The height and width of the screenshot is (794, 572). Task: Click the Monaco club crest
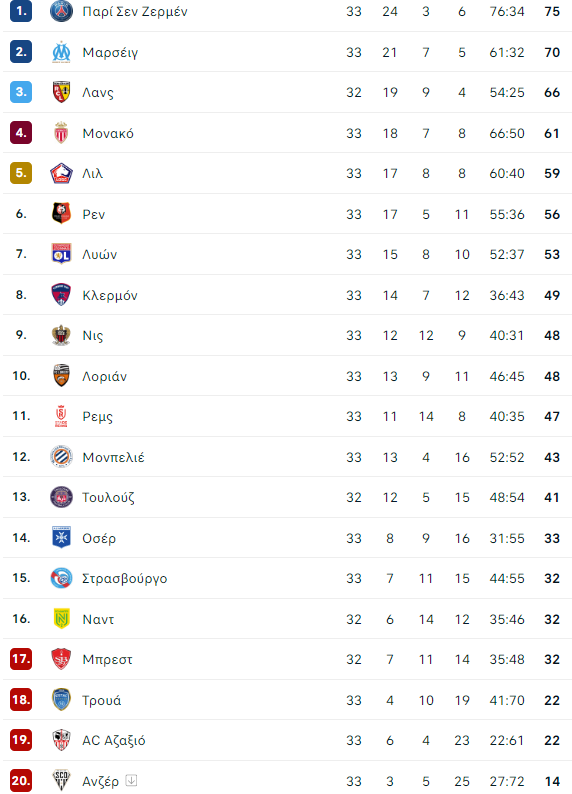click(61, 133)
